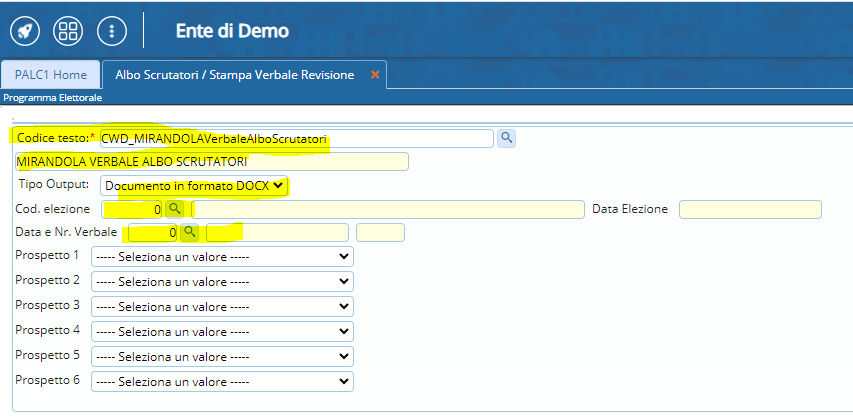Screen dimensions: 853x419
Task: Click magnifier search next to Codice testo
Action: pos(506,138)
